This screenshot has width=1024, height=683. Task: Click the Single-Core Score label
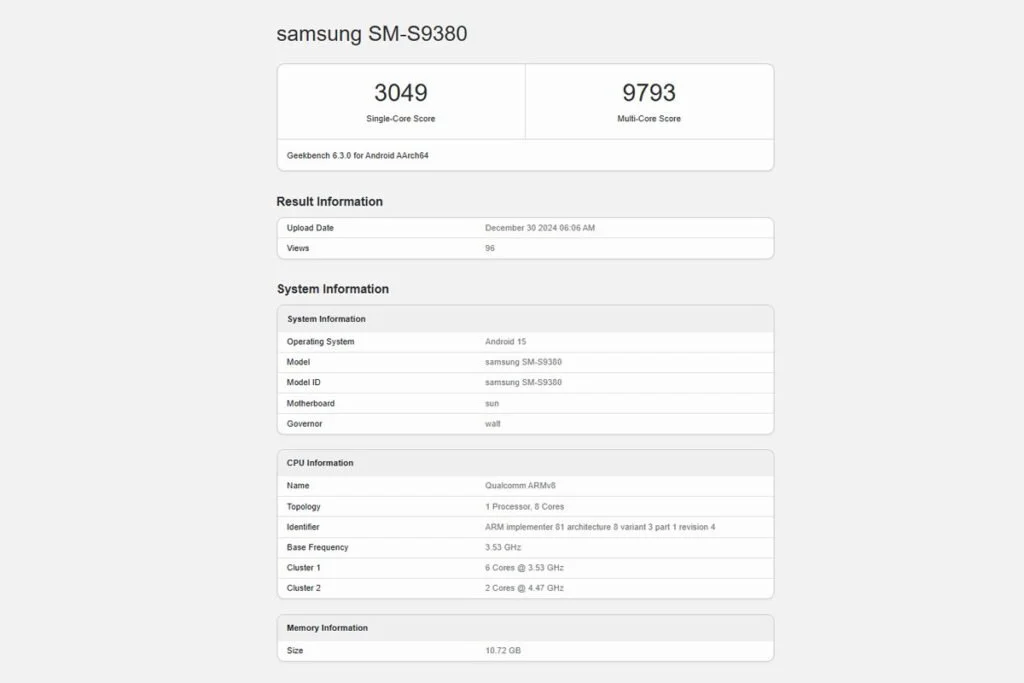[400, 119]
